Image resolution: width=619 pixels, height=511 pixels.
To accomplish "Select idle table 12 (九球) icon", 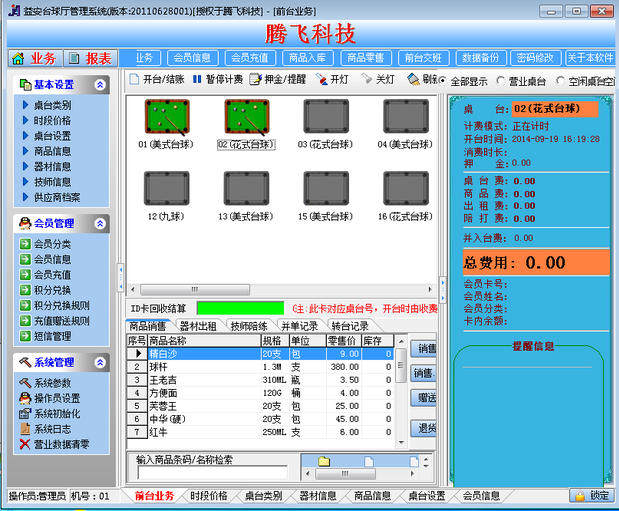I will [167, 188].
